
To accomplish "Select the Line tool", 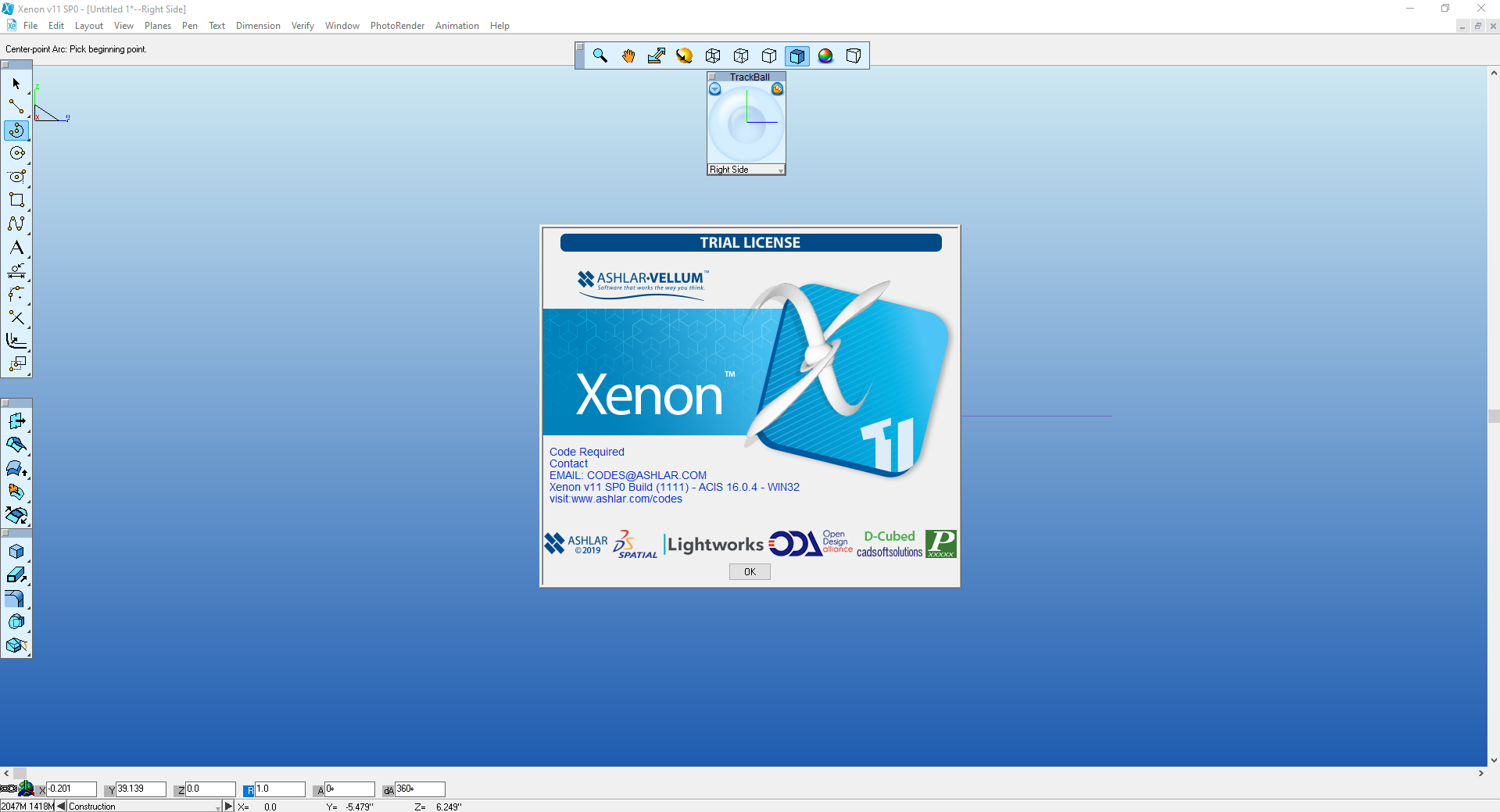I will 16,106.
